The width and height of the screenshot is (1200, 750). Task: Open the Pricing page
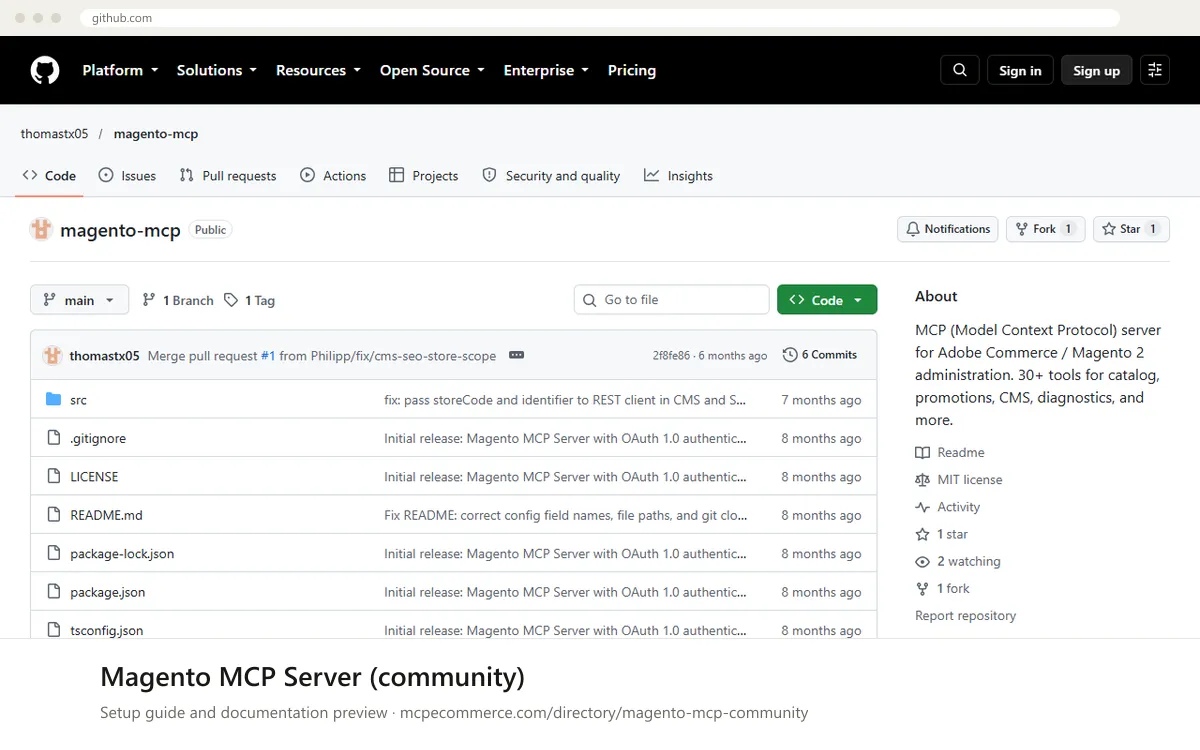632,70
